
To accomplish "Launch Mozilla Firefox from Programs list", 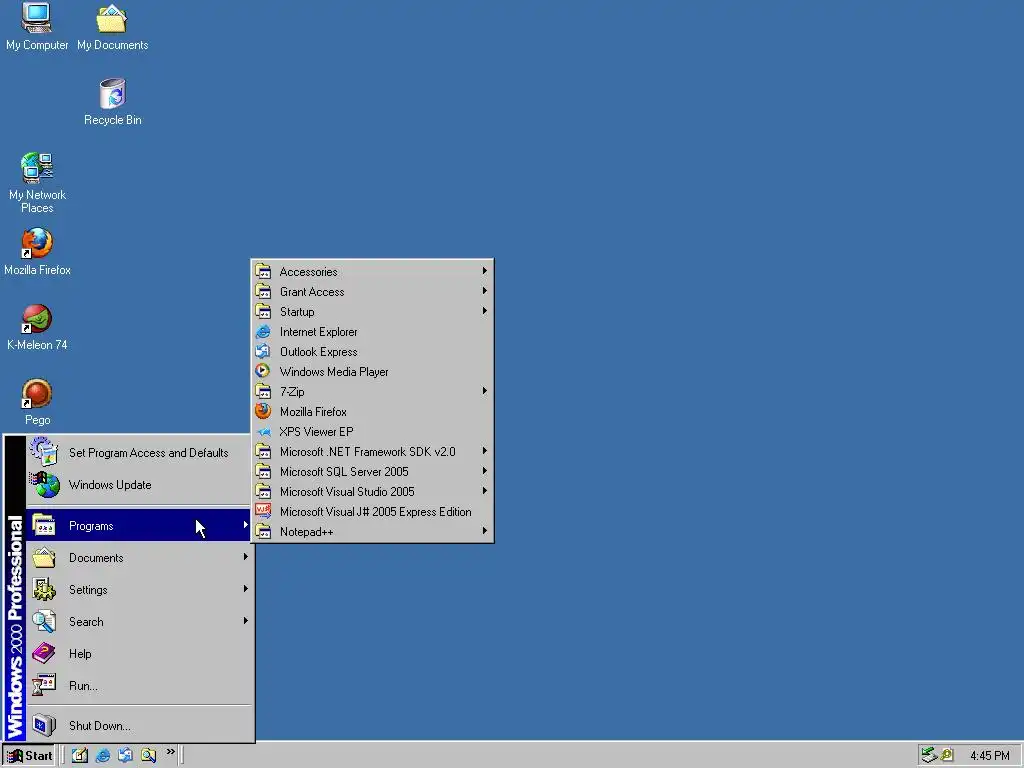I will 372,411.
